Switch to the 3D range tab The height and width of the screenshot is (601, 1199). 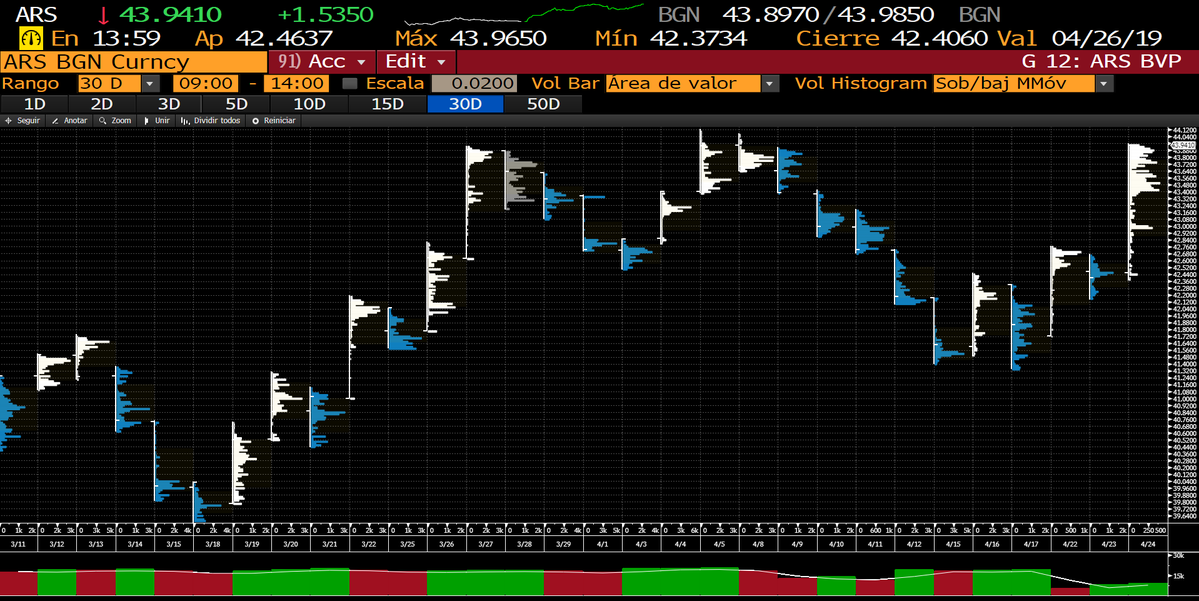point(169,104)
